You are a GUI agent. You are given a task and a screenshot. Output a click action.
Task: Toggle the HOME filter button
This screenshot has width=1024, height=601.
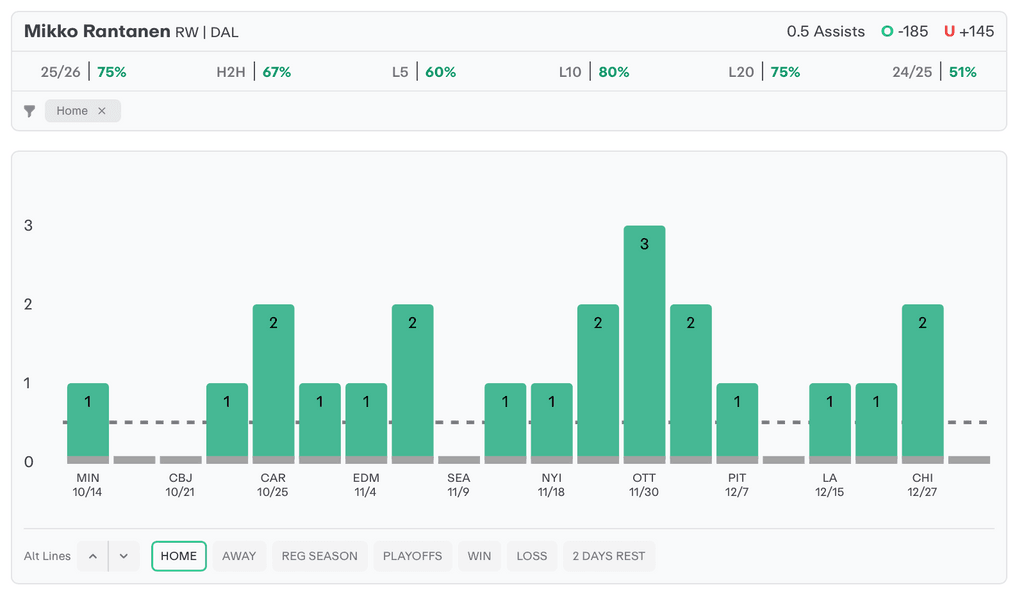(x=179, y=556)
